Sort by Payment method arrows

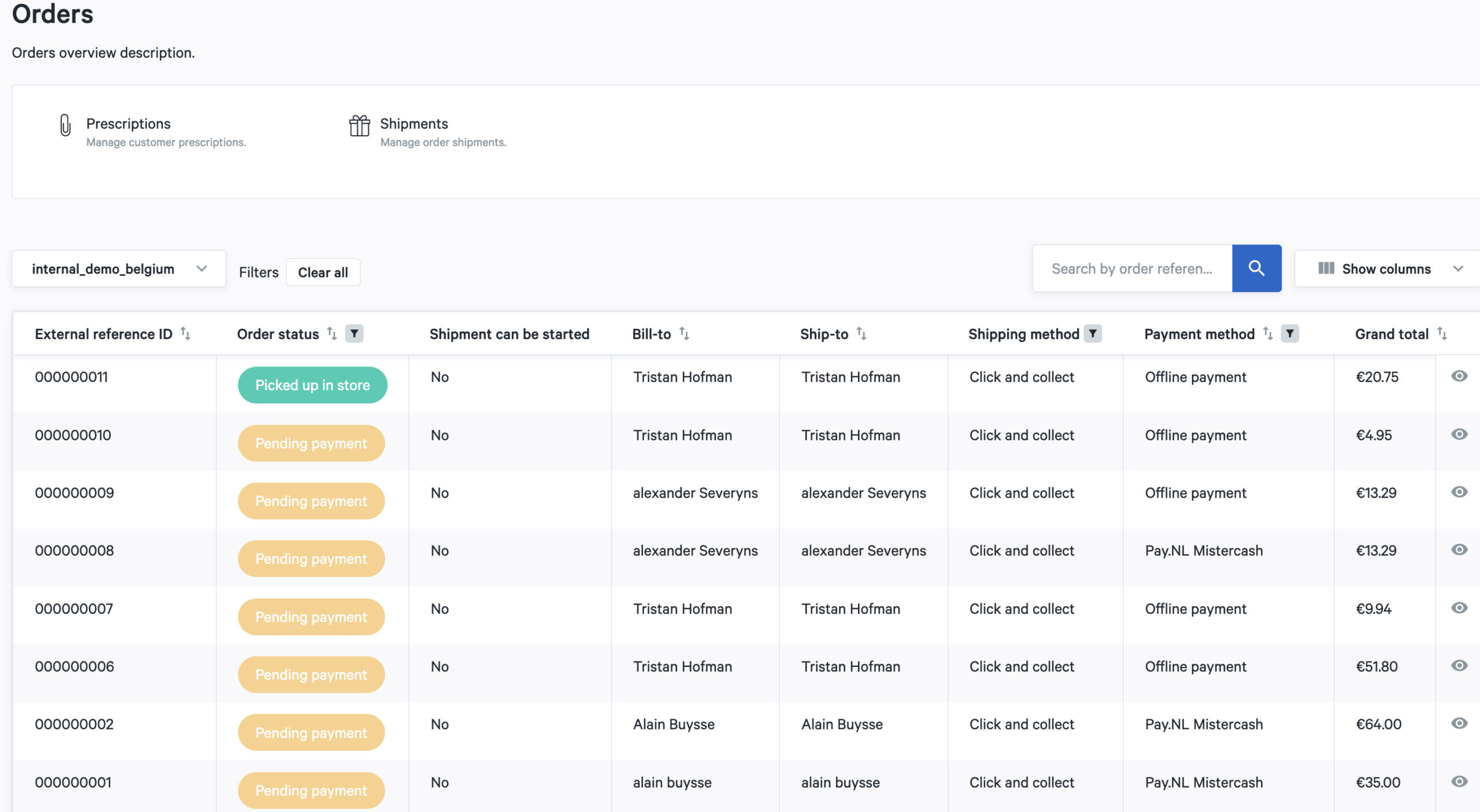pyautogui.click(x=1268, y=333)
